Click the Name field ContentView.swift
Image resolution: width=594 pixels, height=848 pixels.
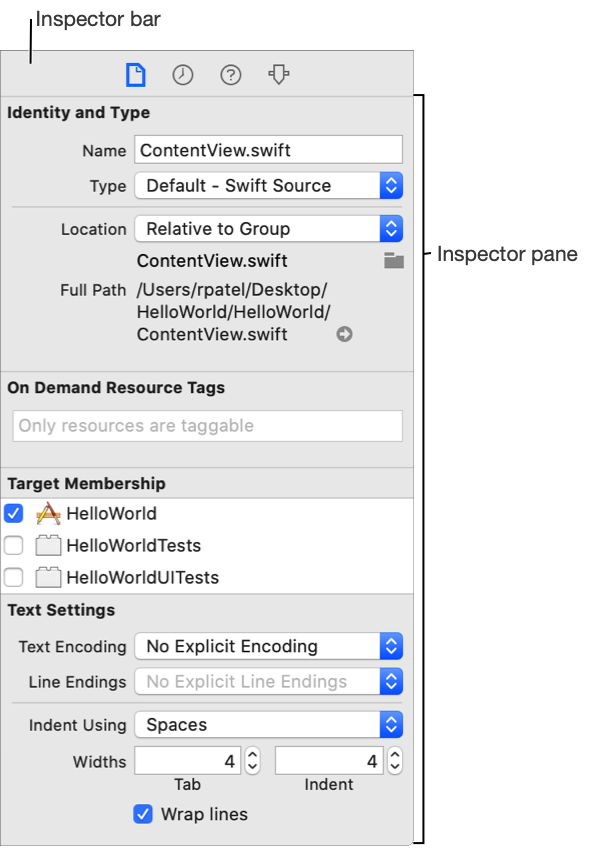(268, 150)
